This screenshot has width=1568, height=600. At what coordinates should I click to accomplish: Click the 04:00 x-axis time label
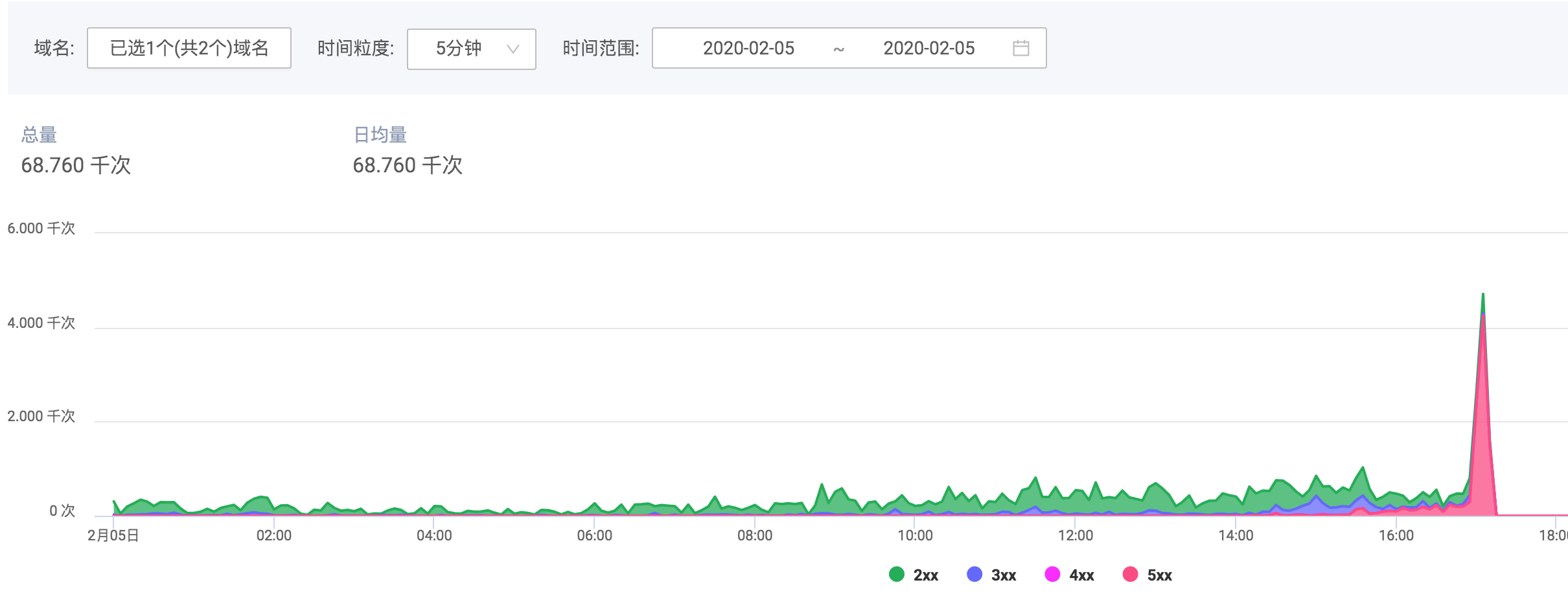[x=434, y=535]
